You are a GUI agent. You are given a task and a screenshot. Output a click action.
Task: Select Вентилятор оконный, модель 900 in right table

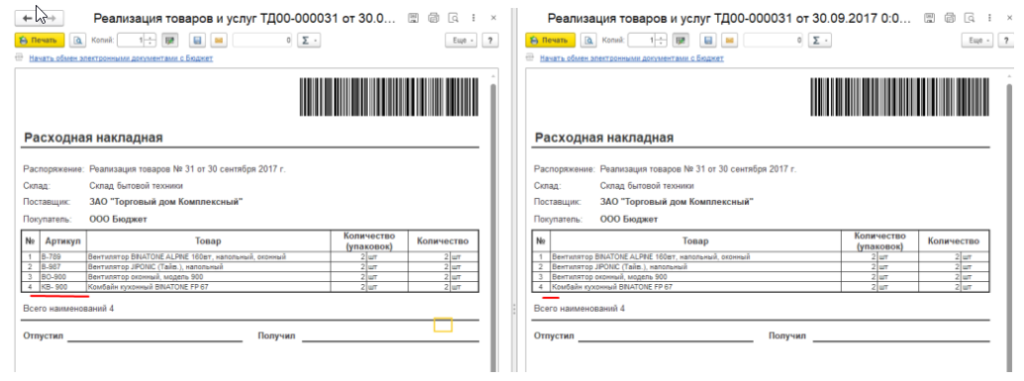697,276
